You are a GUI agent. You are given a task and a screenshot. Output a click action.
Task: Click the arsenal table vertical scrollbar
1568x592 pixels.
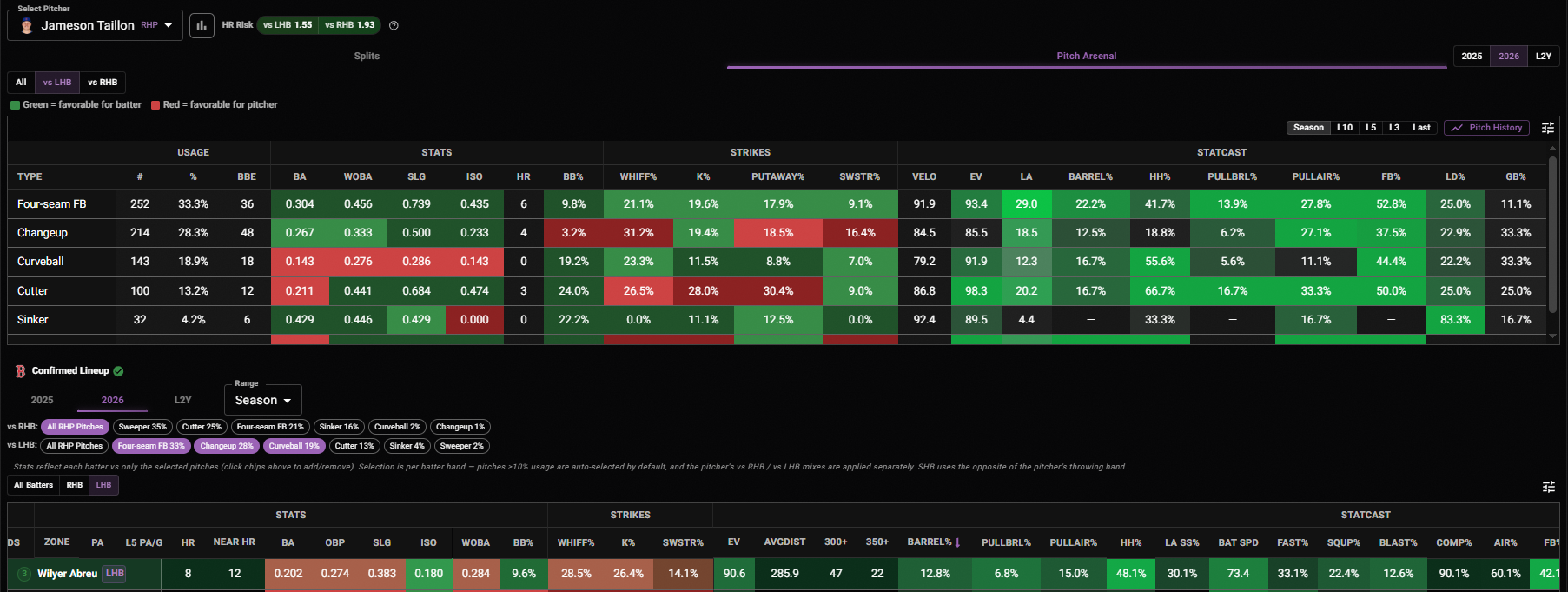1552,235
